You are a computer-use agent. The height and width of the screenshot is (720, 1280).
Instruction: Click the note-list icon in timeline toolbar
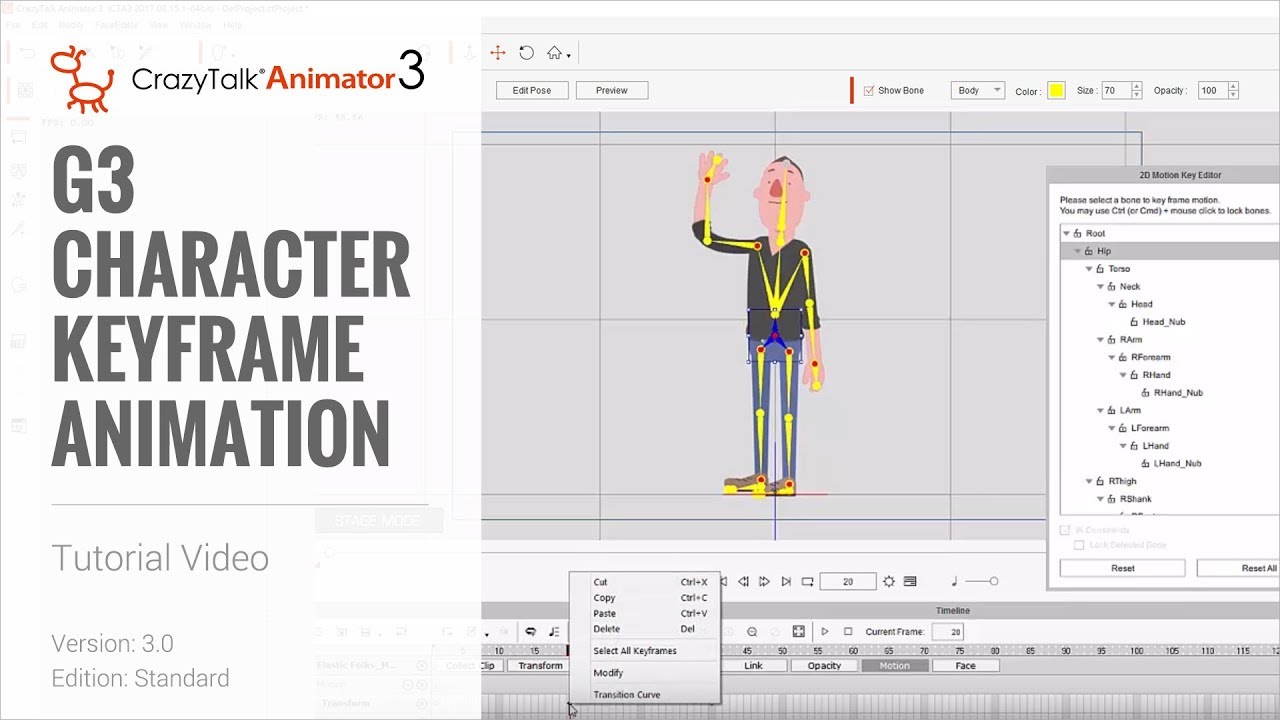click(554, 632)
